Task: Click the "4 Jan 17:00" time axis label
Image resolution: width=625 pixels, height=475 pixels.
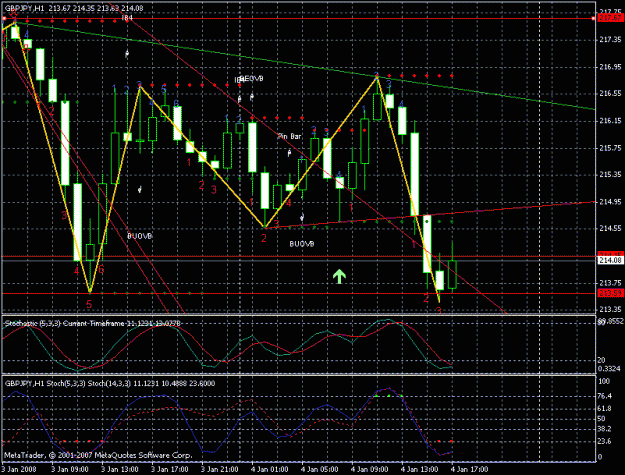Action: point(470,469)
